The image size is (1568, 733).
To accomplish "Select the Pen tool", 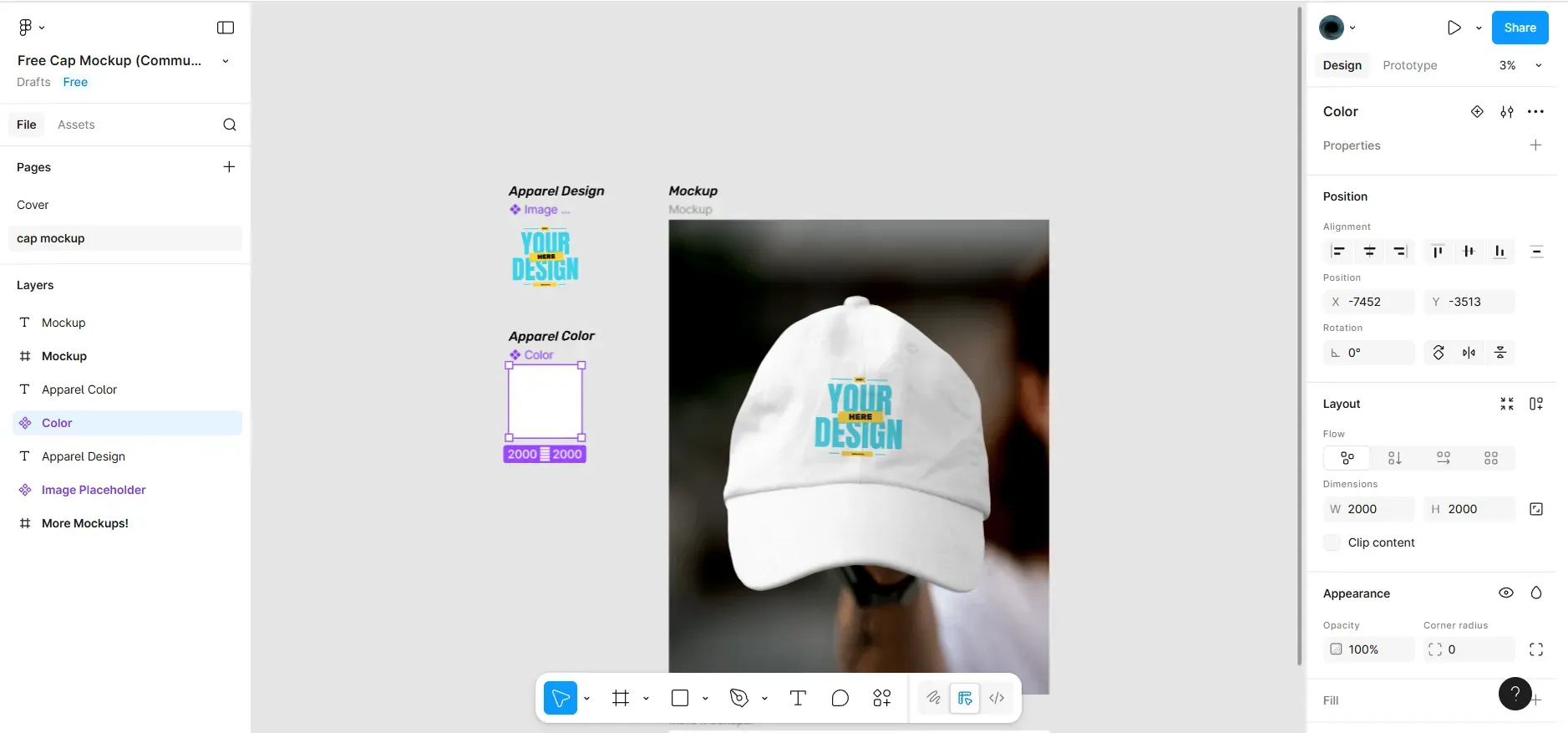I will [x=739, y=698].
